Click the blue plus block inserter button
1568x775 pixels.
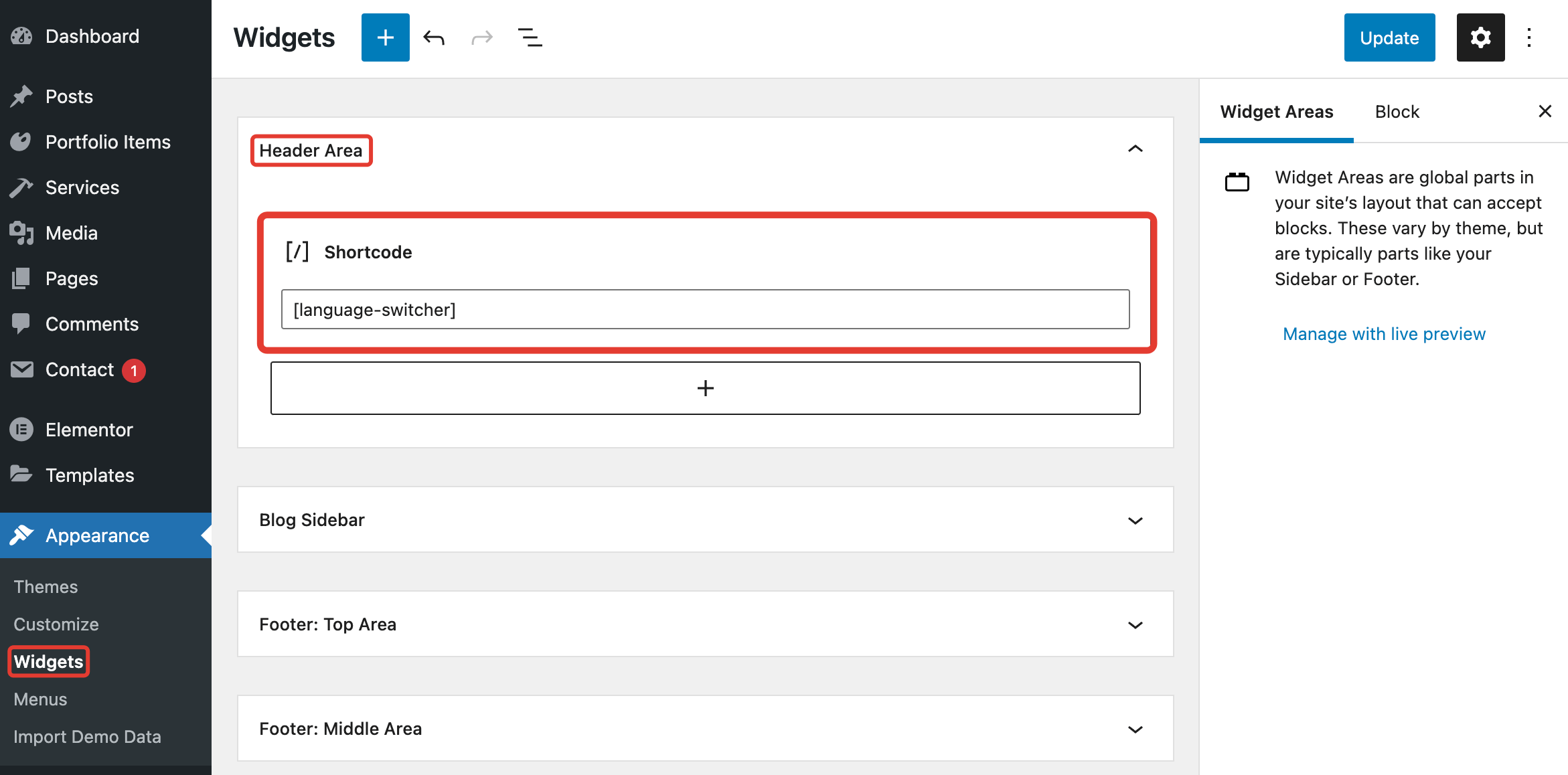click(x=385, y=37)
